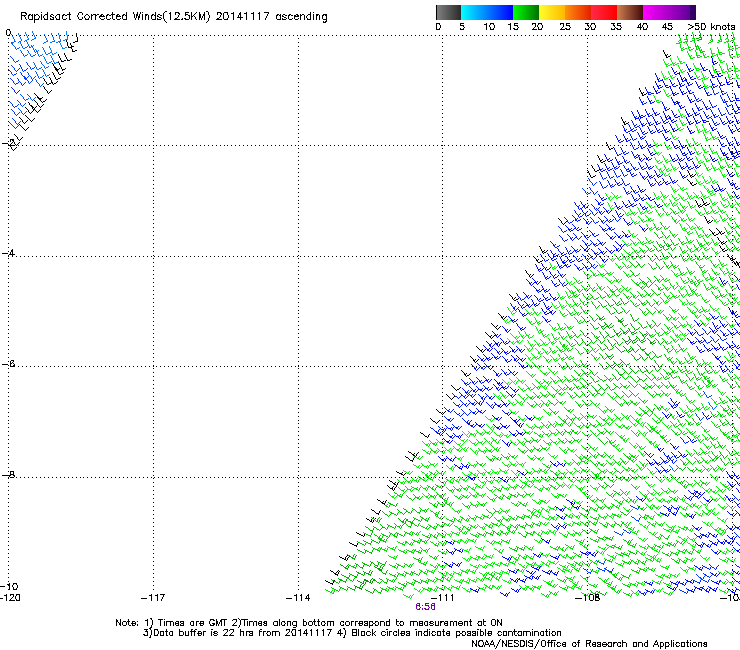Click the chart title 'Rapidscat Corrected Winds(12.5KM)'
740x650 pixels.
click(x=115, y=17)
